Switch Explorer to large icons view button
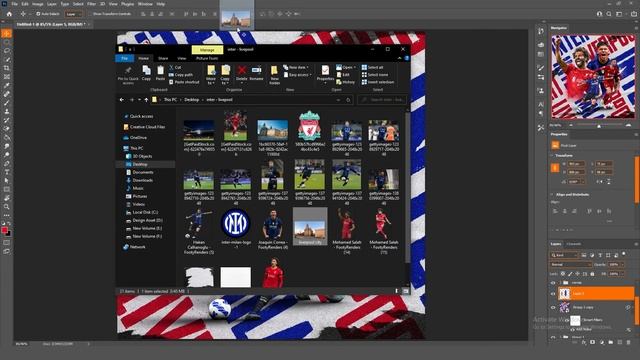640x360 pixels. 405,291
